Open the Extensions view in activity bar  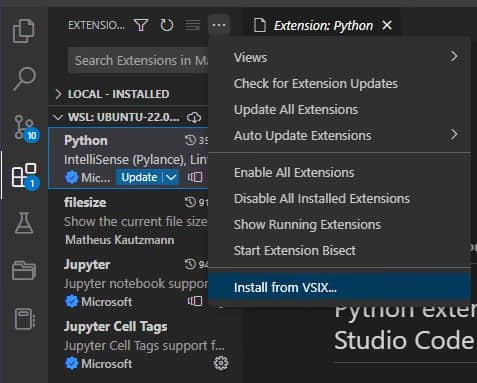point(25,177)
